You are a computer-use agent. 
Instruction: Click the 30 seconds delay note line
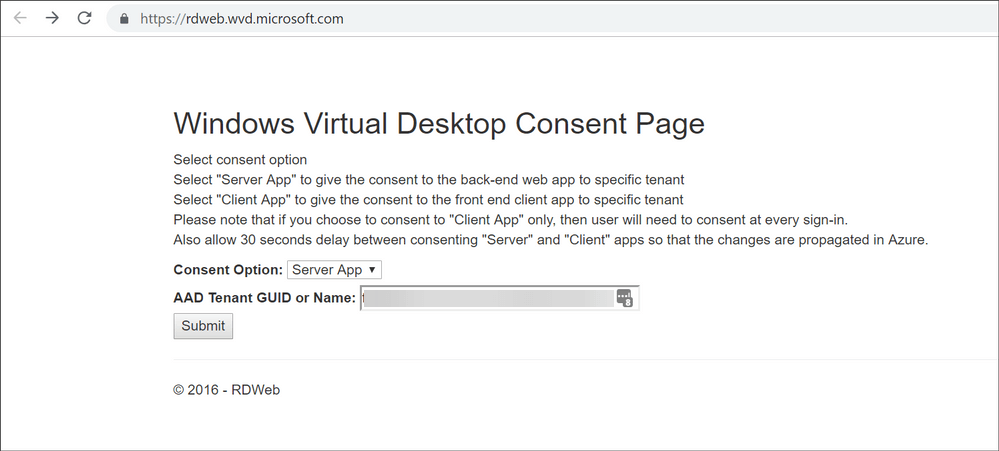pos(551,241)
